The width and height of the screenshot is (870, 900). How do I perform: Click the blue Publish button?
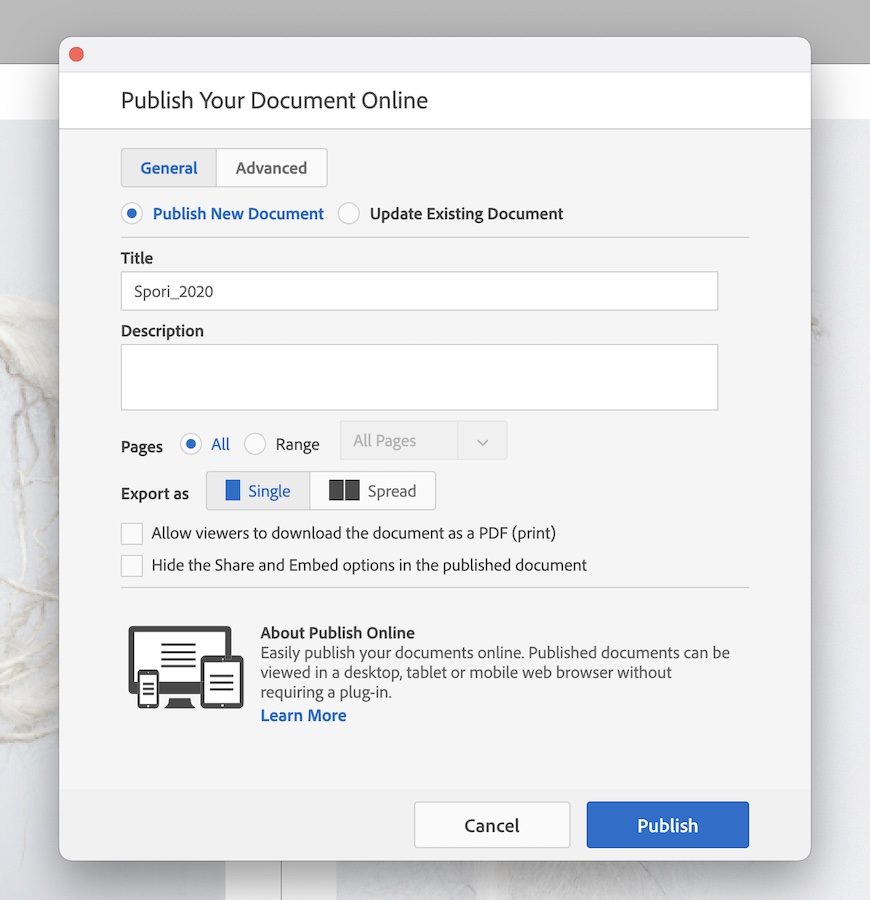(x=667, y=825)
